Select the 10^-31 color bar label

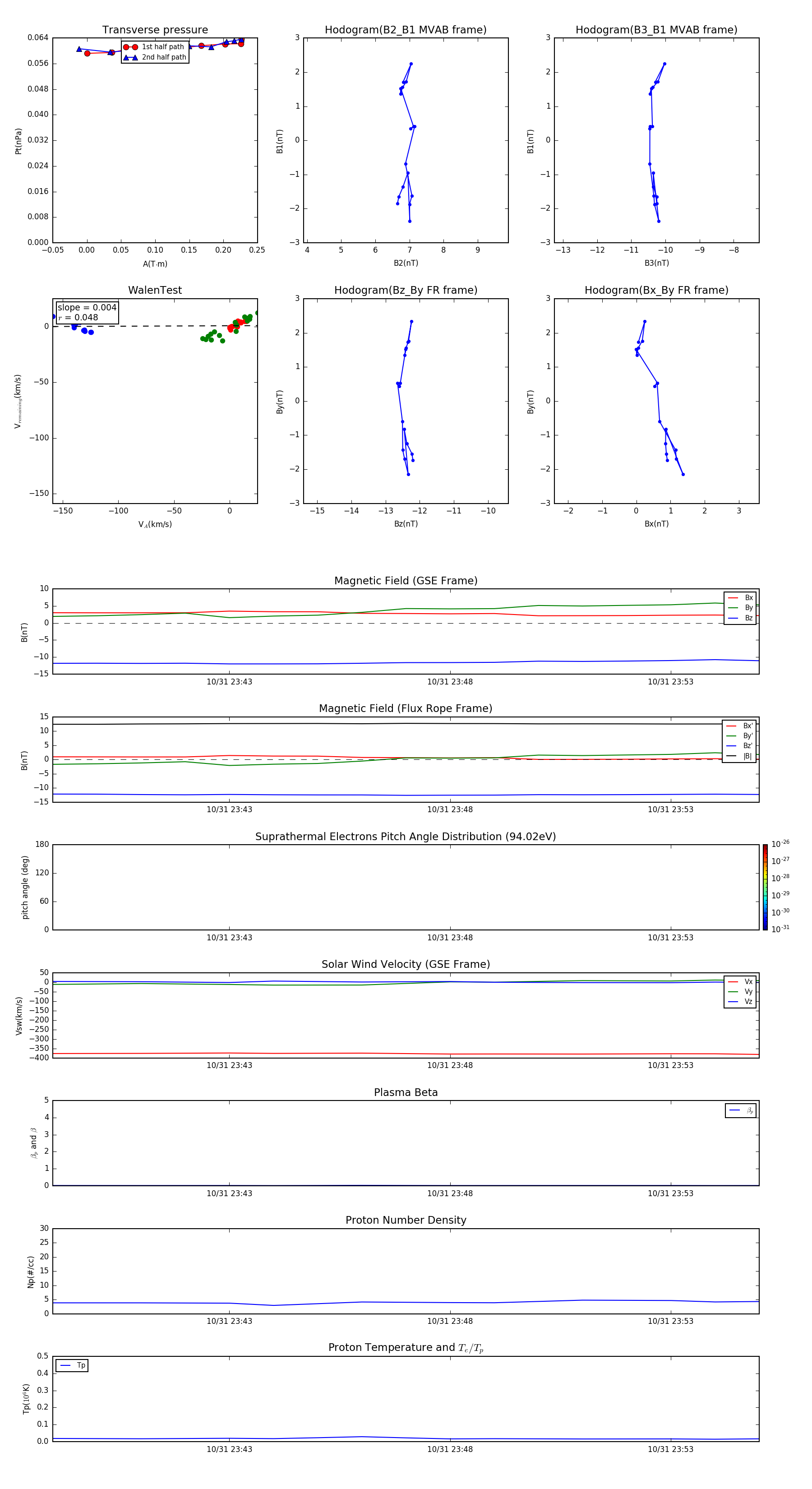click(780, 929)
